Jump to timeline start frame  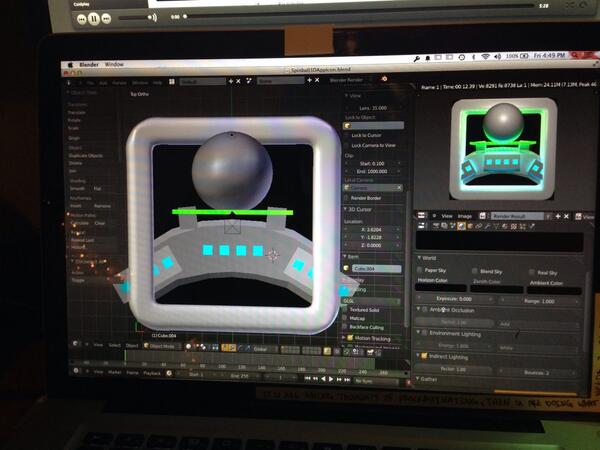pyautogui.click(x=307, y=378)
